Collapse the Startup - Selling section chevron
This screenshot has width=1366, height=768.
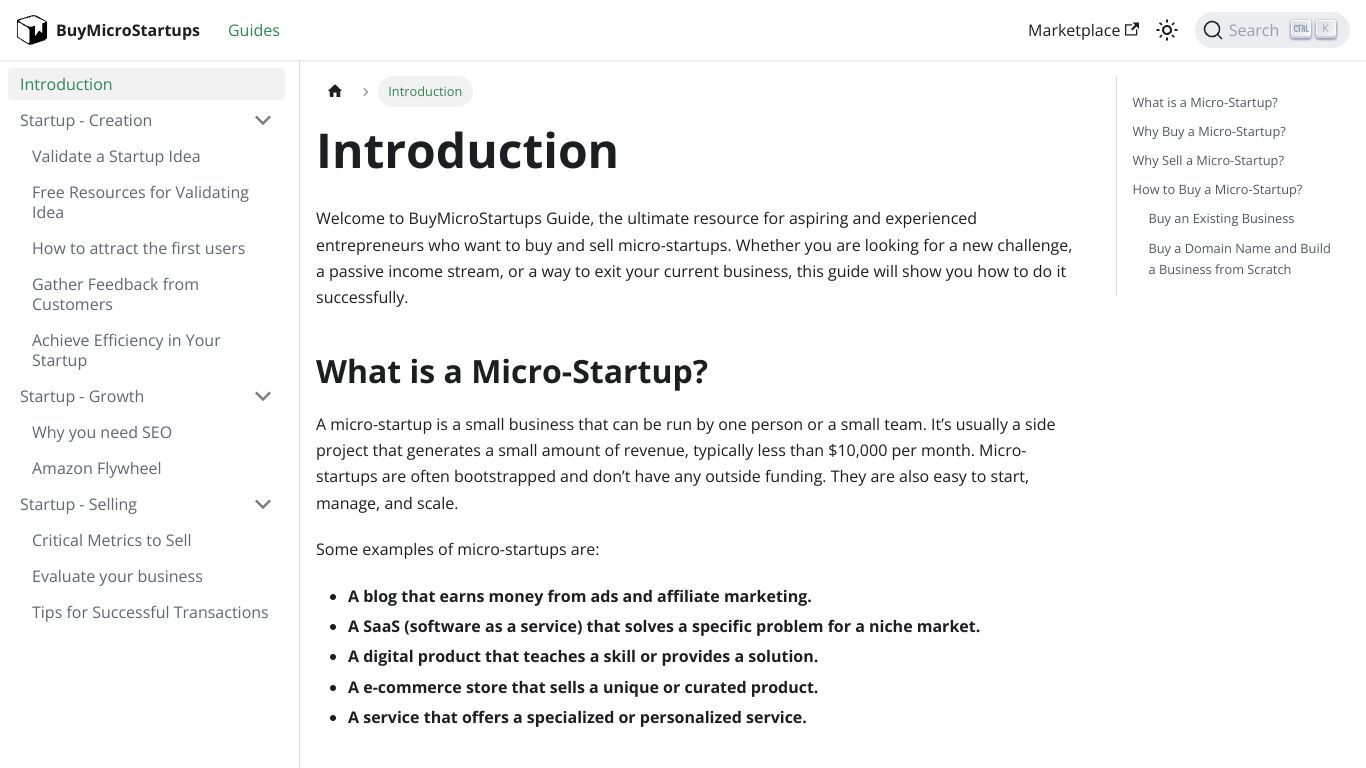263,504
